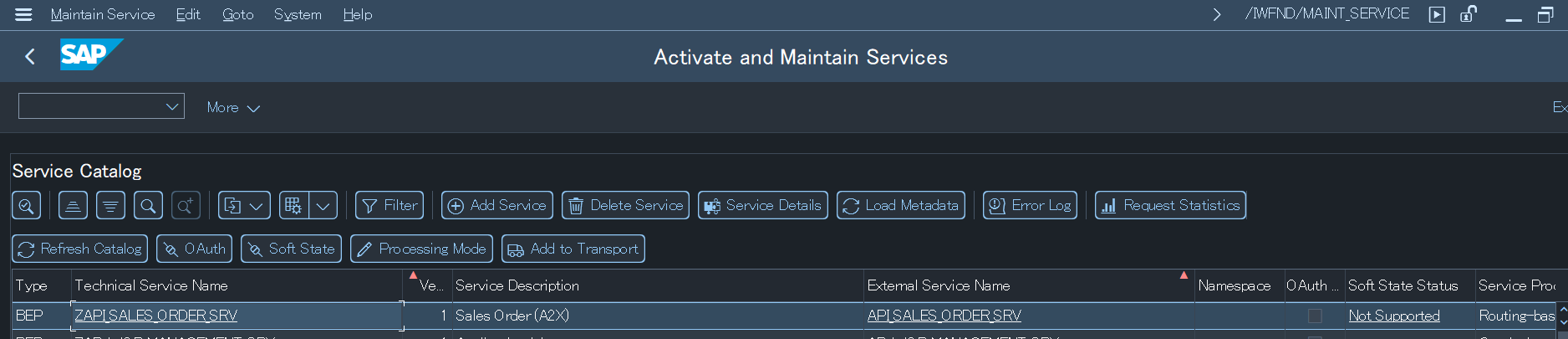Click Load Metadata button

(x=901, y=205)
